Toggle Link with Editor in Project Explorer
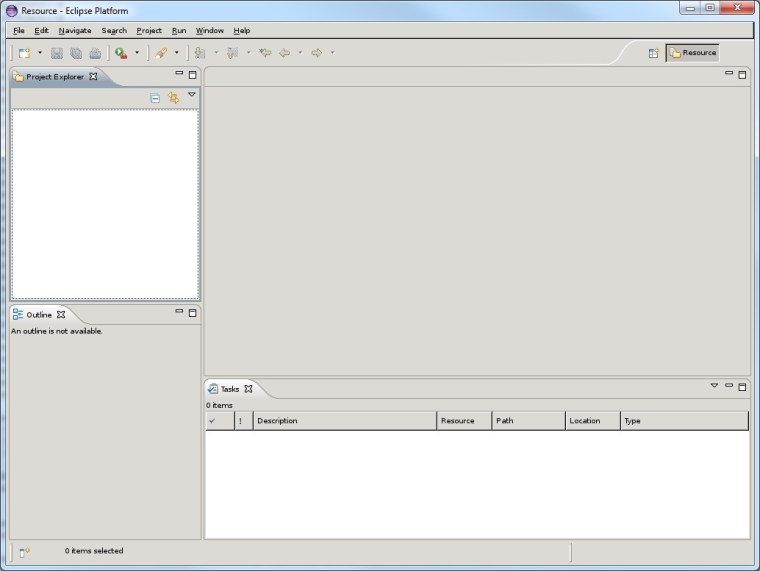This screenshot has height=571, width=760. tap(173, 98)
